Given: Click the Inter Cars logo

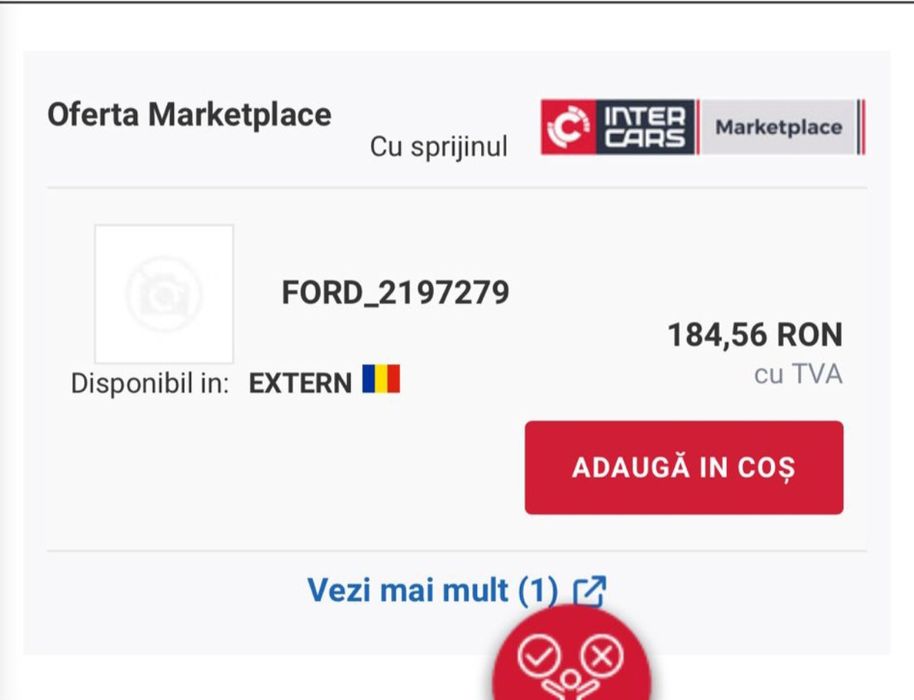Looking at the screenshot, I should tap(620, 127).
